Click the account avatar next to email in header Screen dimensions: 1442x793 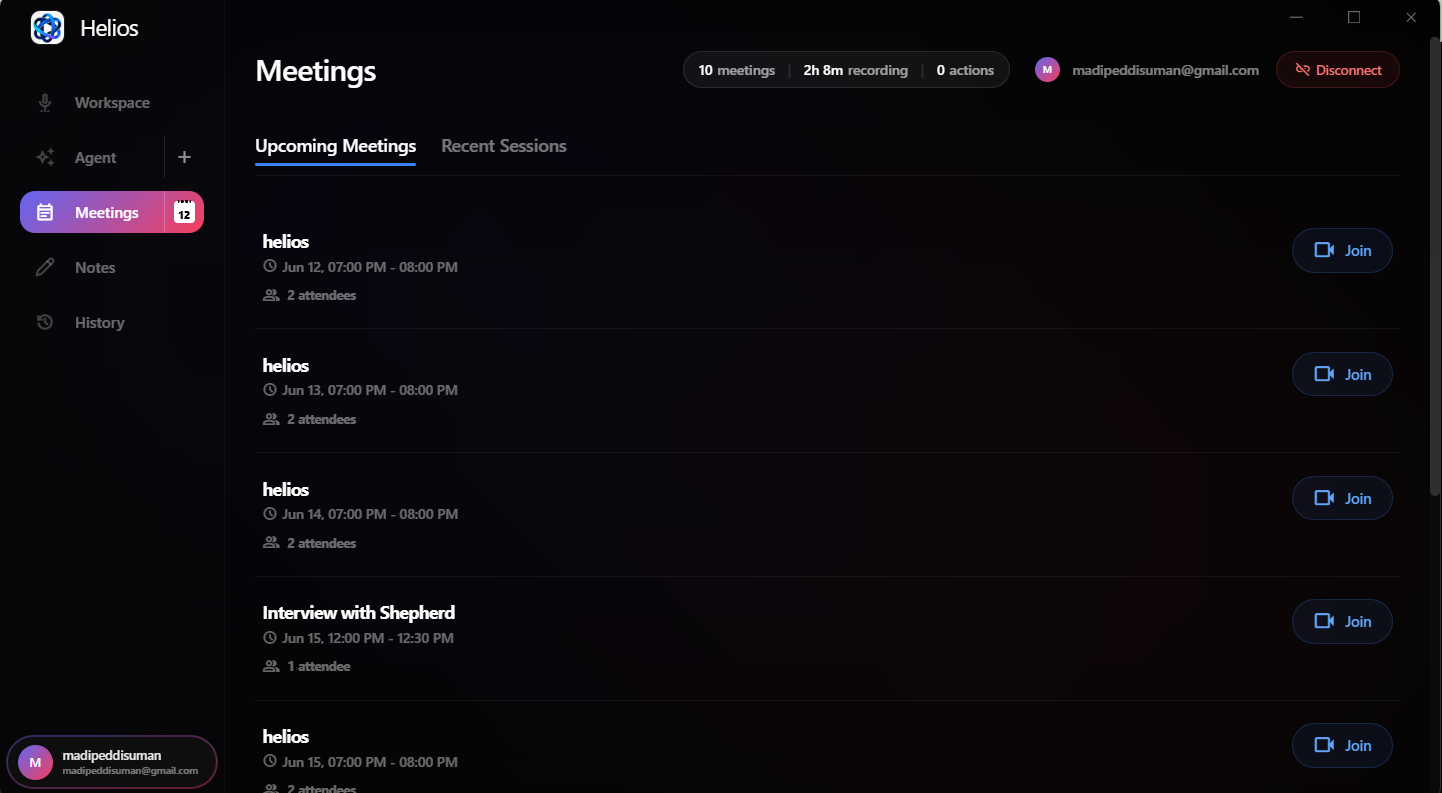[1047, 70]
